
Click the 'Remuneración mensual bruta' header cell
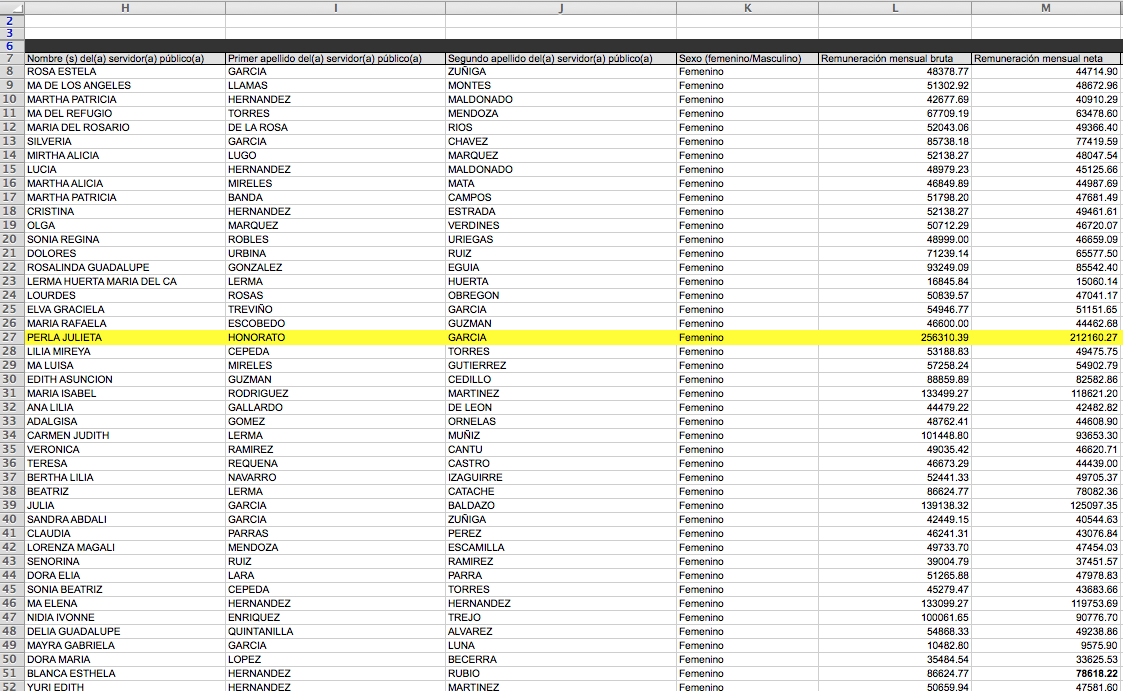click(894, 58)
